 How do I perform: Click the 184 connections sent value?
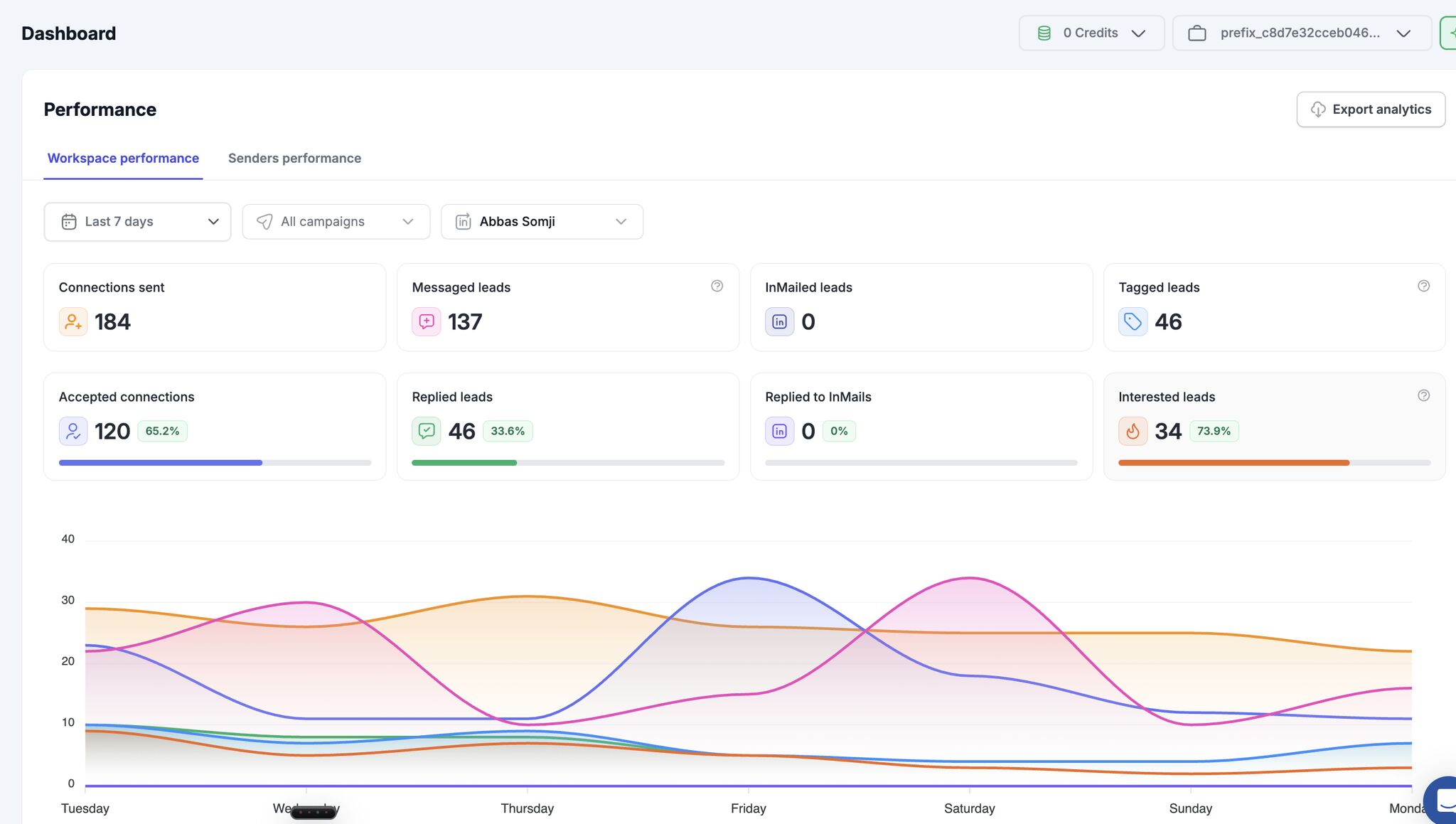(112, 322)
